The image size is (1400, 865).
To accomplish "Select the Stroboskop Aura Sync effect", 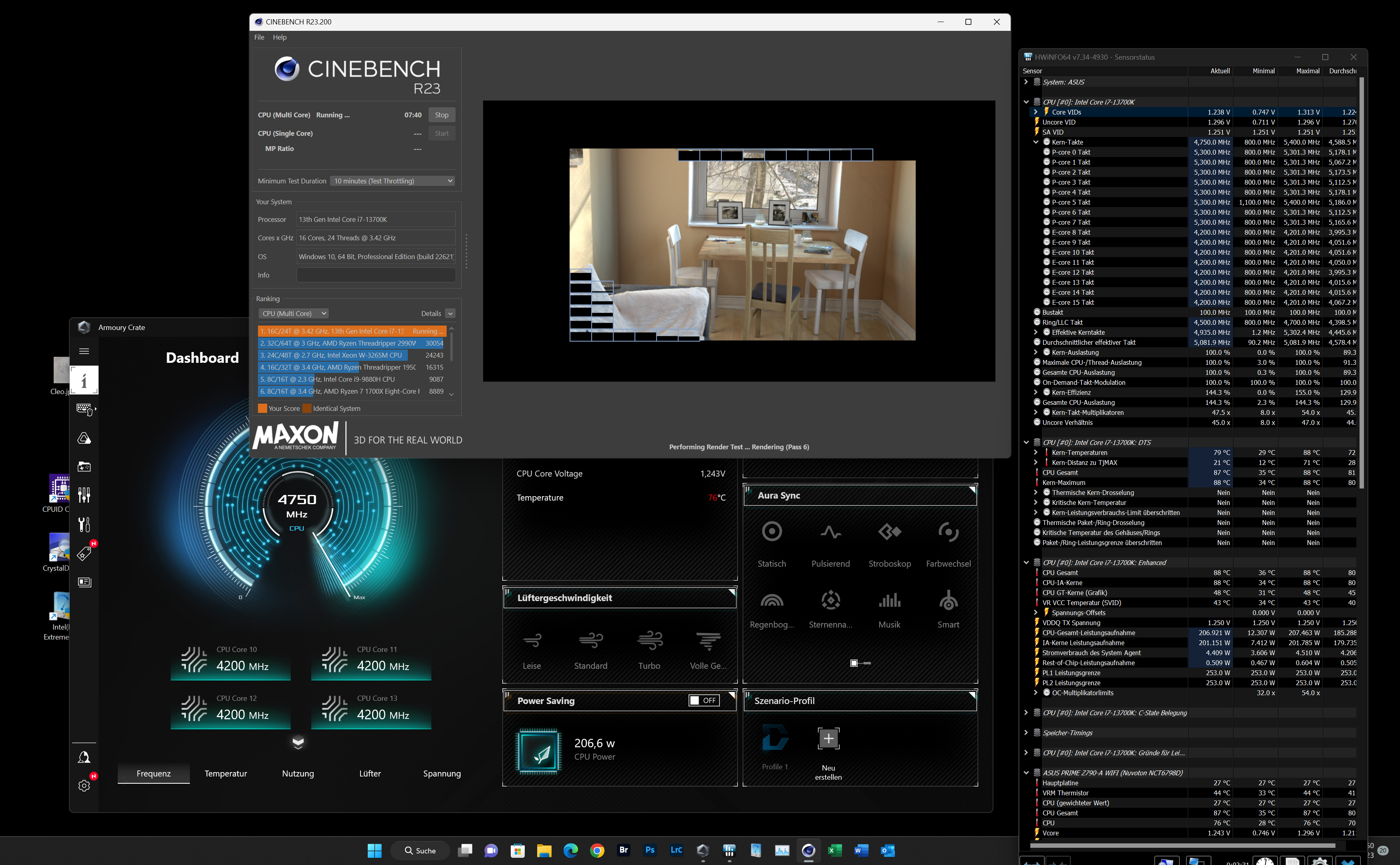I will (890, 532).
